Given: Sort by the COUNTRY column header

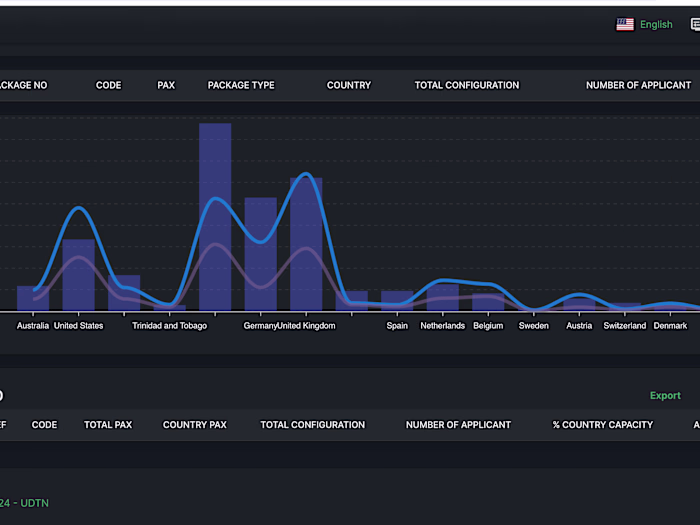Looking at the screenshot, I should [349, 85].
